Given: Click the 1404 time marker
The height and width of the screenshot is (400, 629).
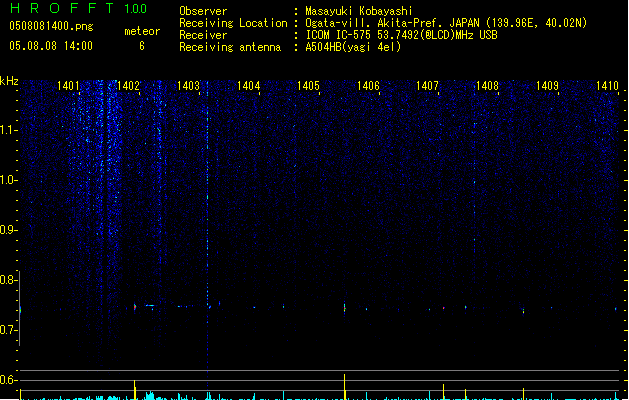Looking at the screenshot, I should tap(248, 86).
